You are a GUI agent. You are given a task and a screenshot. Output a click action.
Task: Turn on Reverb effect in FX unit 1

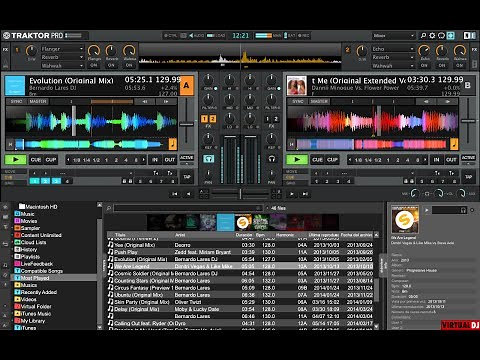[x=111, y=65]
